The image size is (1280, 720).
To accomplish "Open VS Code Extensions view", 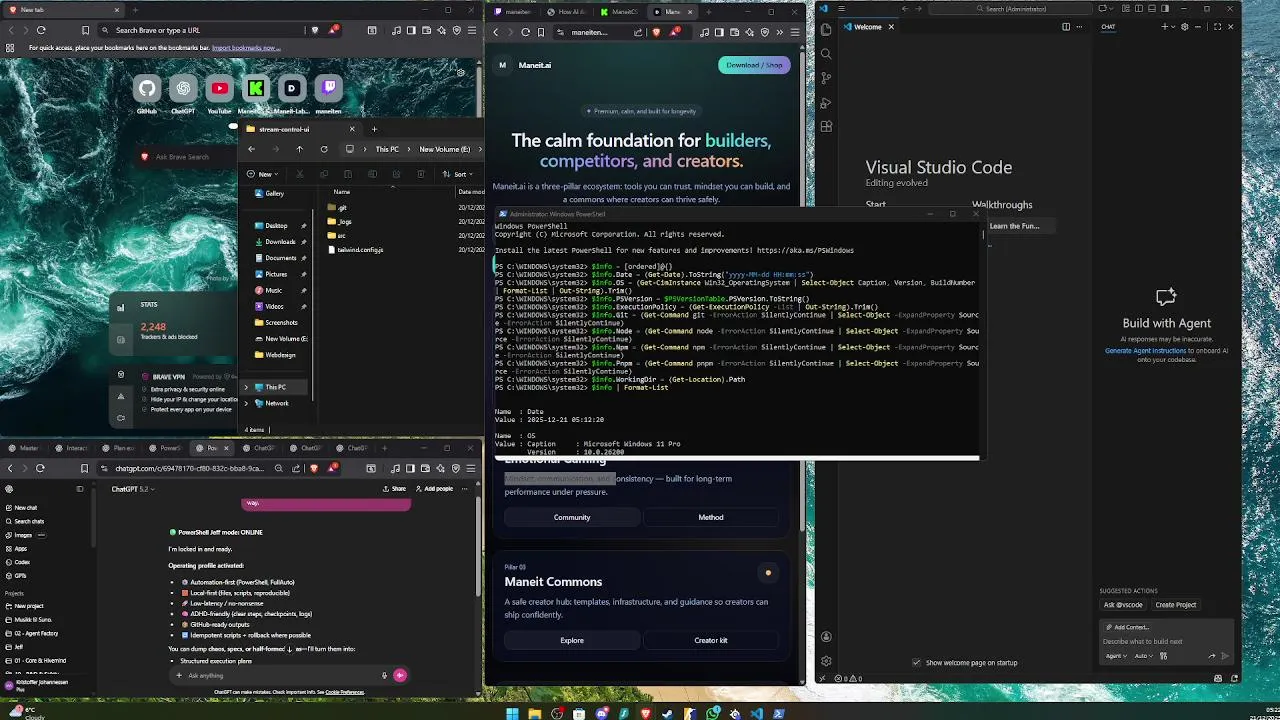I will click(x=826, y=127).
